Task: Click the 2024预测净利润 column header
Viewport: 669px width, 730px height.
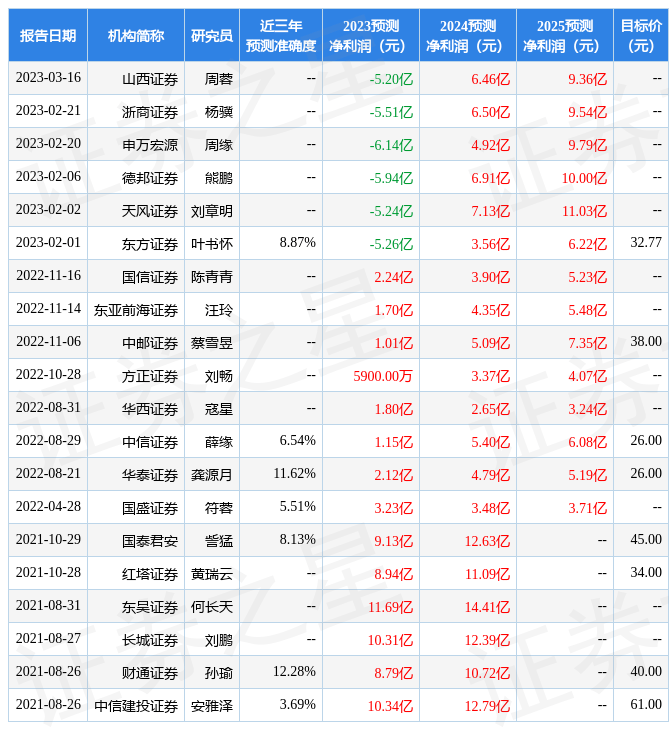Action: (468, 35)
